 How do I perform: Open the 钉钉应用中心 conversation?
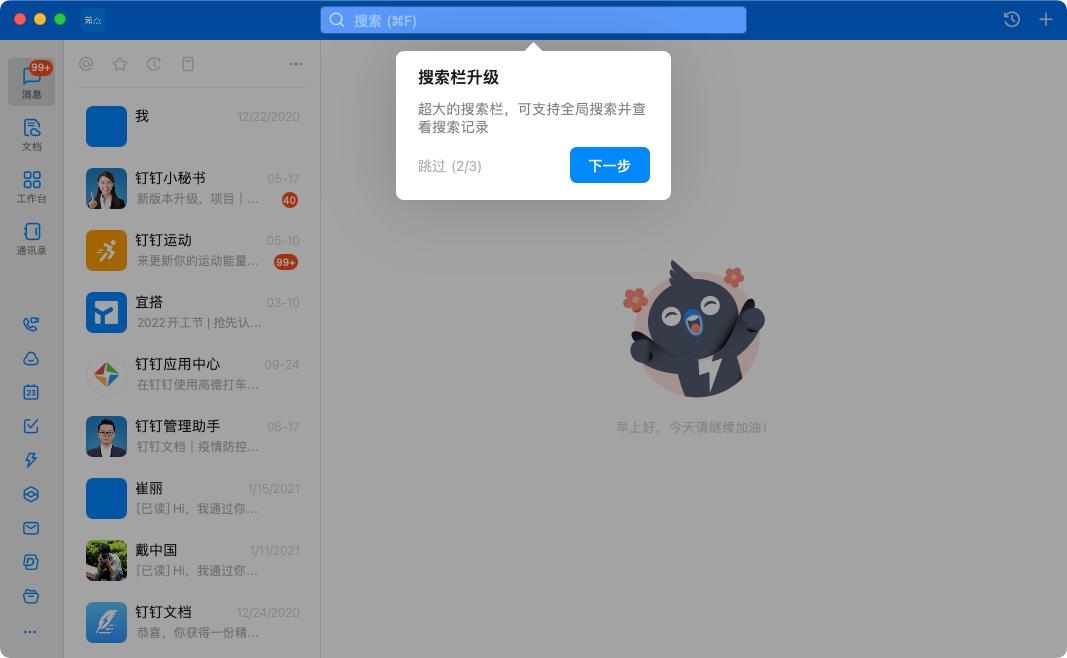[193, 374]
